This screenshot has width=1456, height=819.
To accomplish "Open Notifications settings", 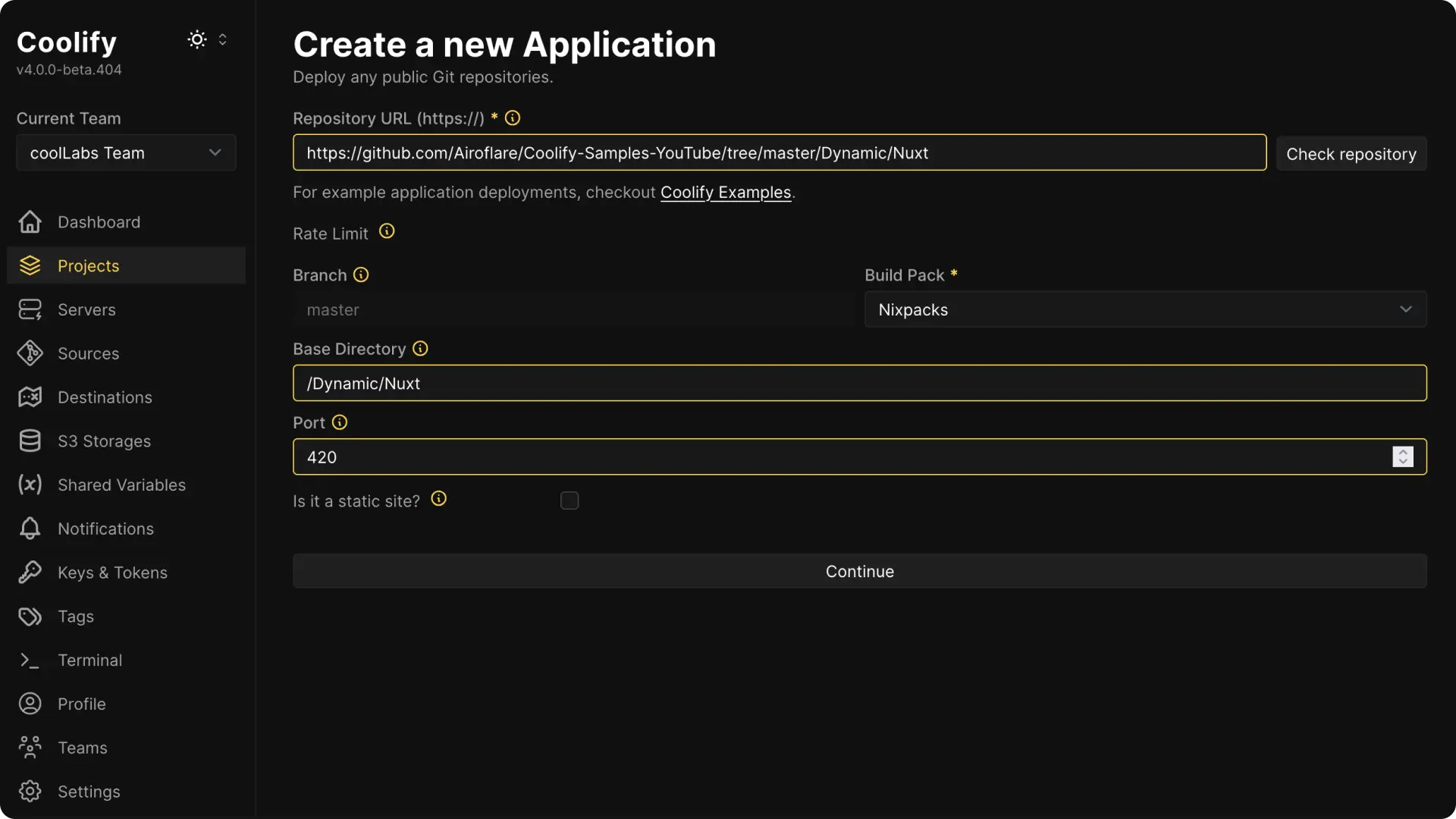I will pos(106,529).
